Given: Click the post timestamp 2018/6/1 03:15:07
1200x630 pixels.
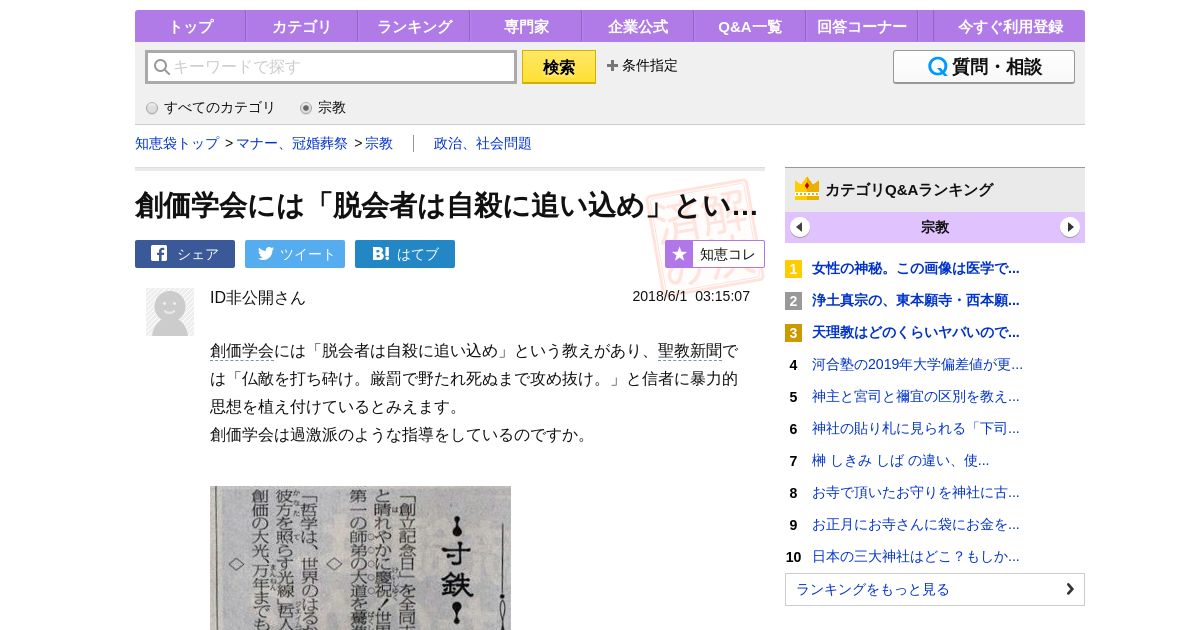Looking at the screenshot, I should [691, 296].
